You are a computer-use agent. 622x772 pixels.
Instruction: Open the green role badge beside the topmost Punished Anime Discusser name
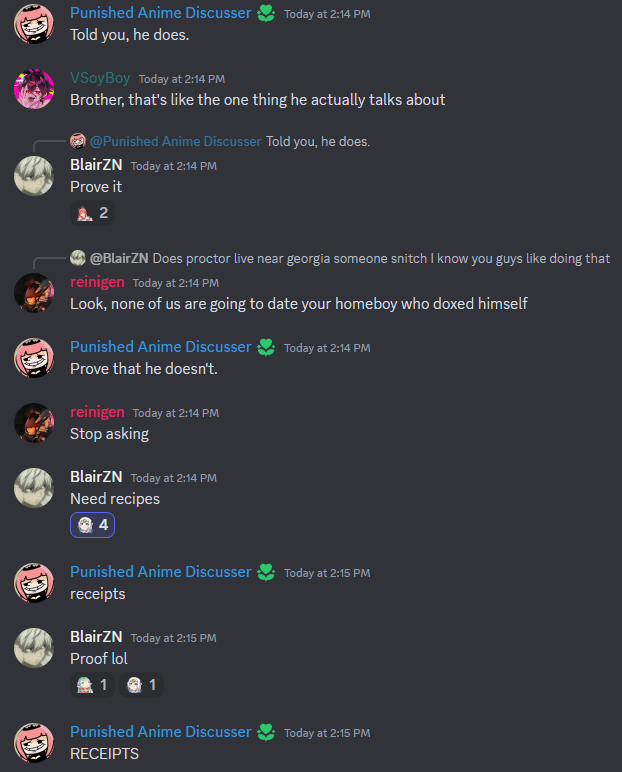click(266, 13)
